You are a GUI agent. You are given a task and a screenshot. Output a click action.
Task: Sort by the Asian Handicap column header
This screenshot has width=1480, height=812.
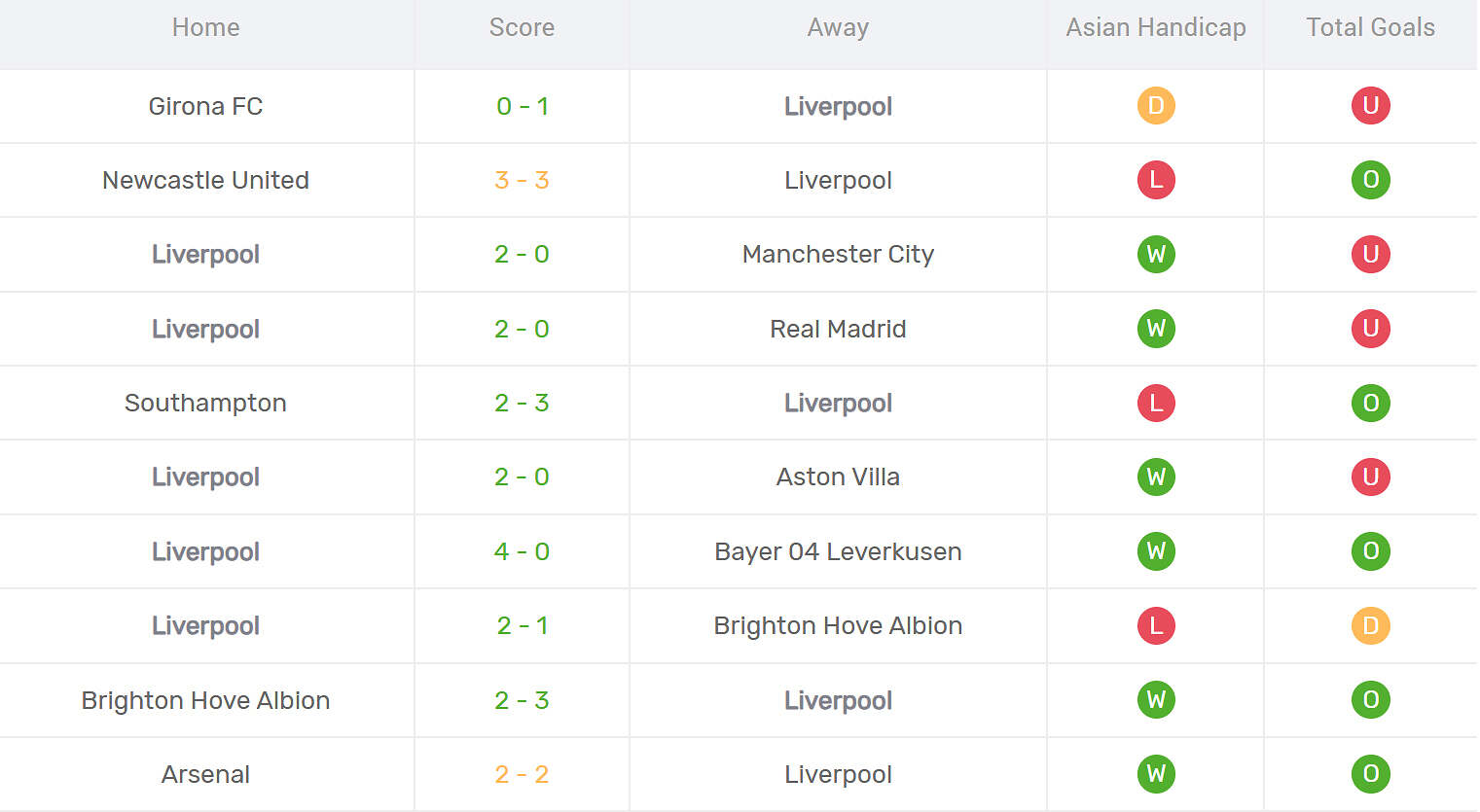(1156, 27)
